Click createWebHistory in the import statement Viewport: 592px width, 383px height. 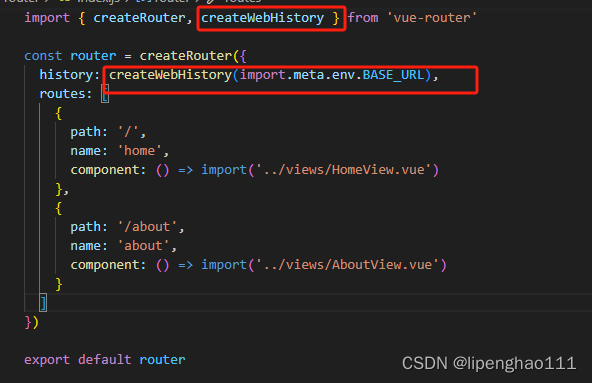262,18
